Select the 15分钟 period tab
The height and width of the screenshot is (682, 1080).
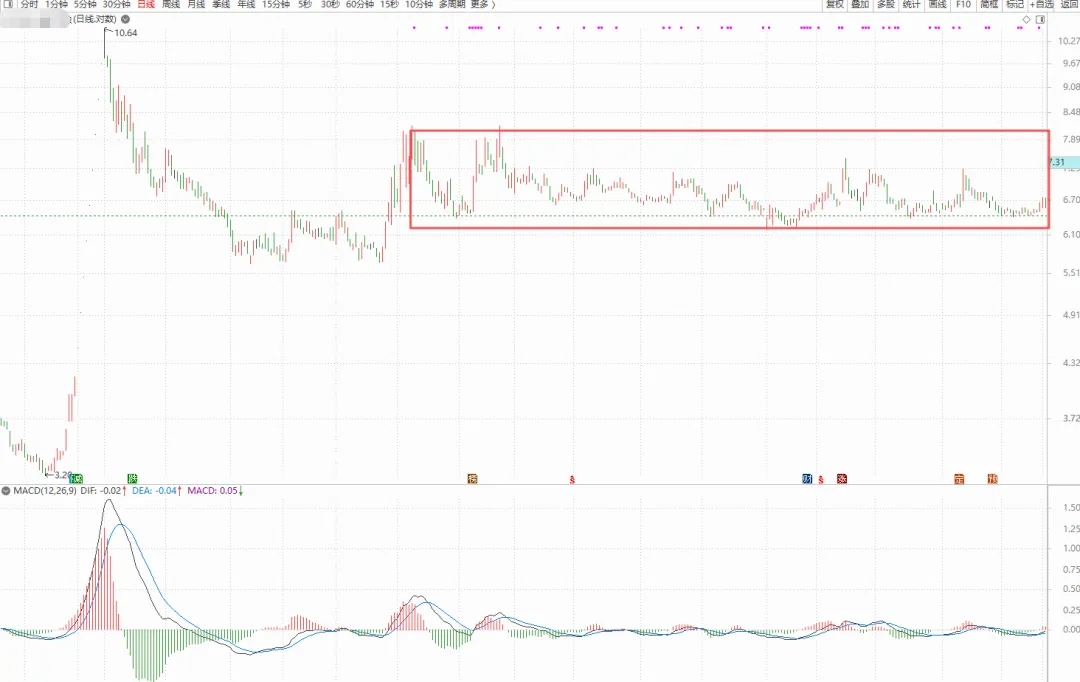276,4
